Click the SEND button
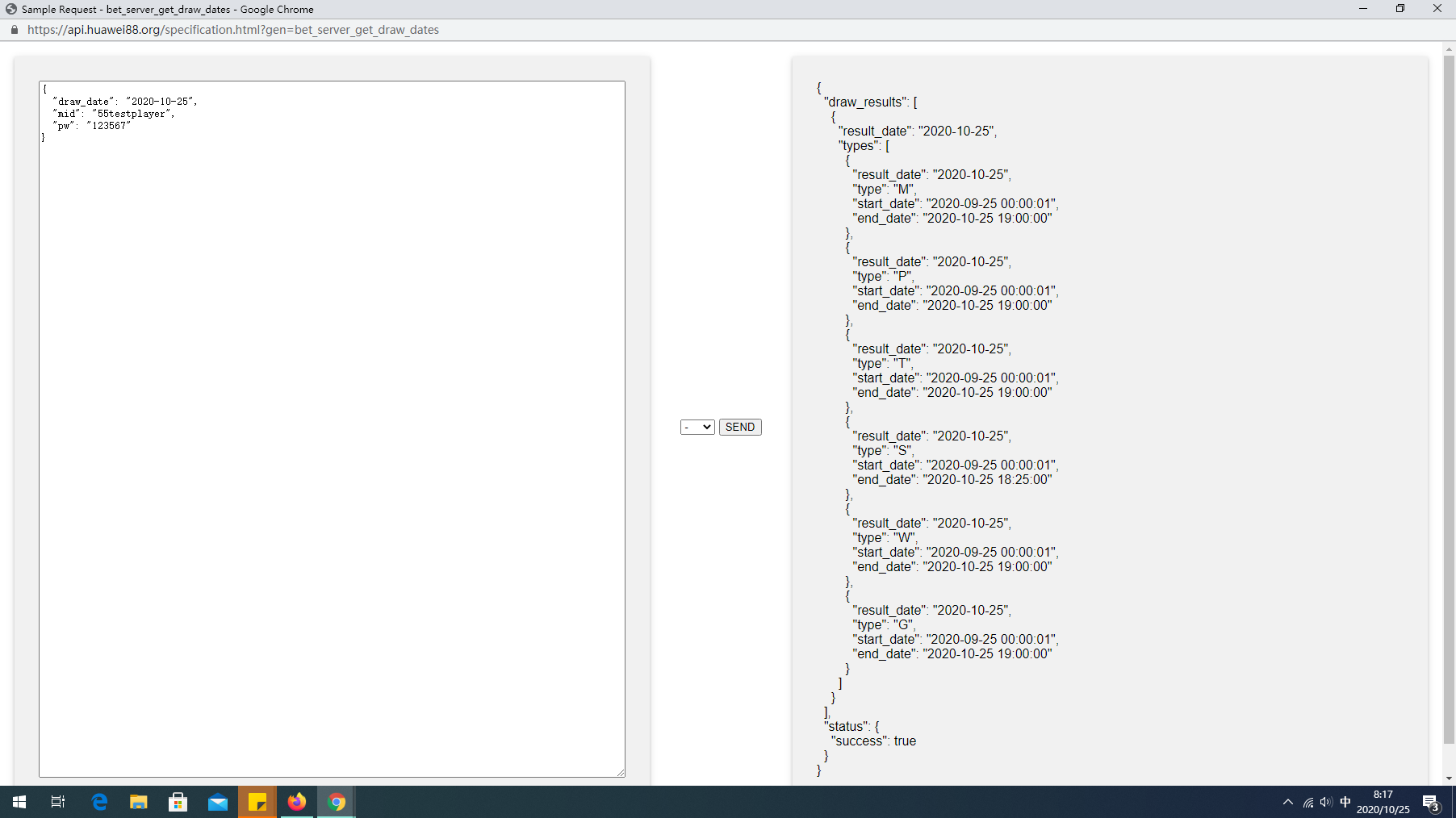 (740, 428)
